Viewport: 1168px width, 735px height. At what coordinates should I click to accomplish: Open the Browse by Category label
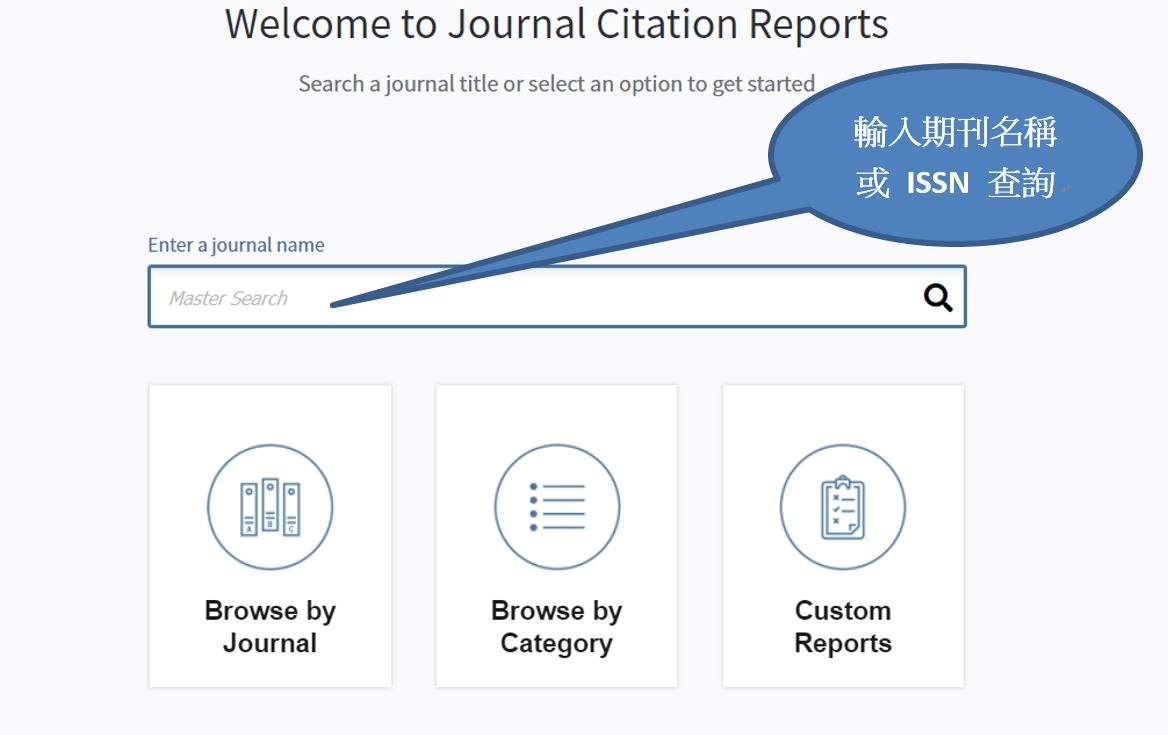556,626
